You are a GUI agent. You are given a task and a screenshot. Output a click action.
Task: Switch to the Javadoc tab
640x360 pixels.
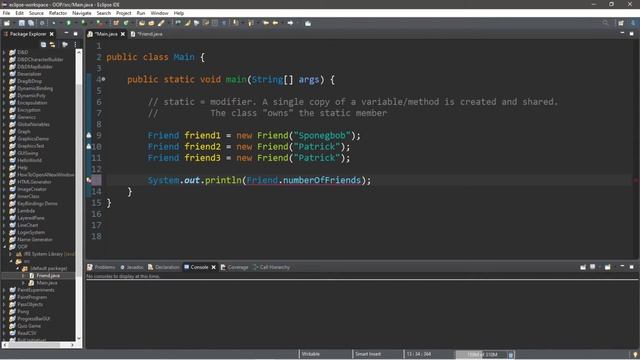[131, 267]
